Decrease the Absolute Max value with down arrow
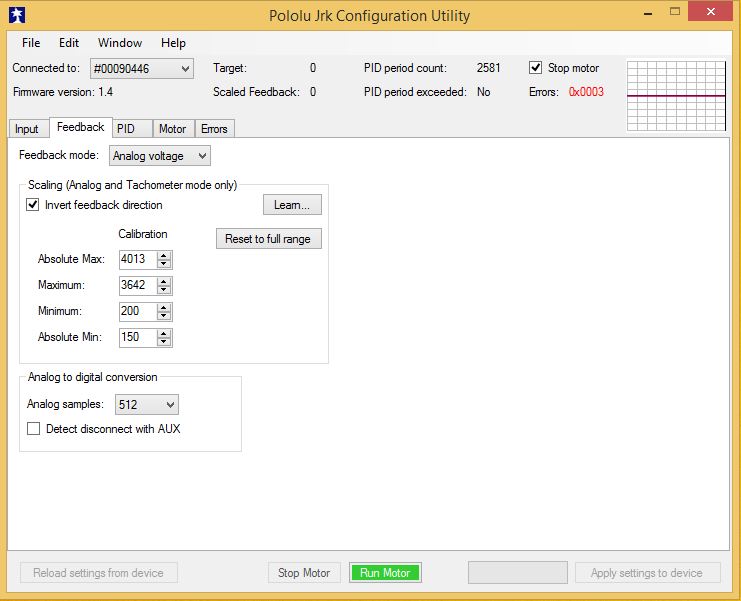This screenshot has width=741, height=601. (164, 264)
